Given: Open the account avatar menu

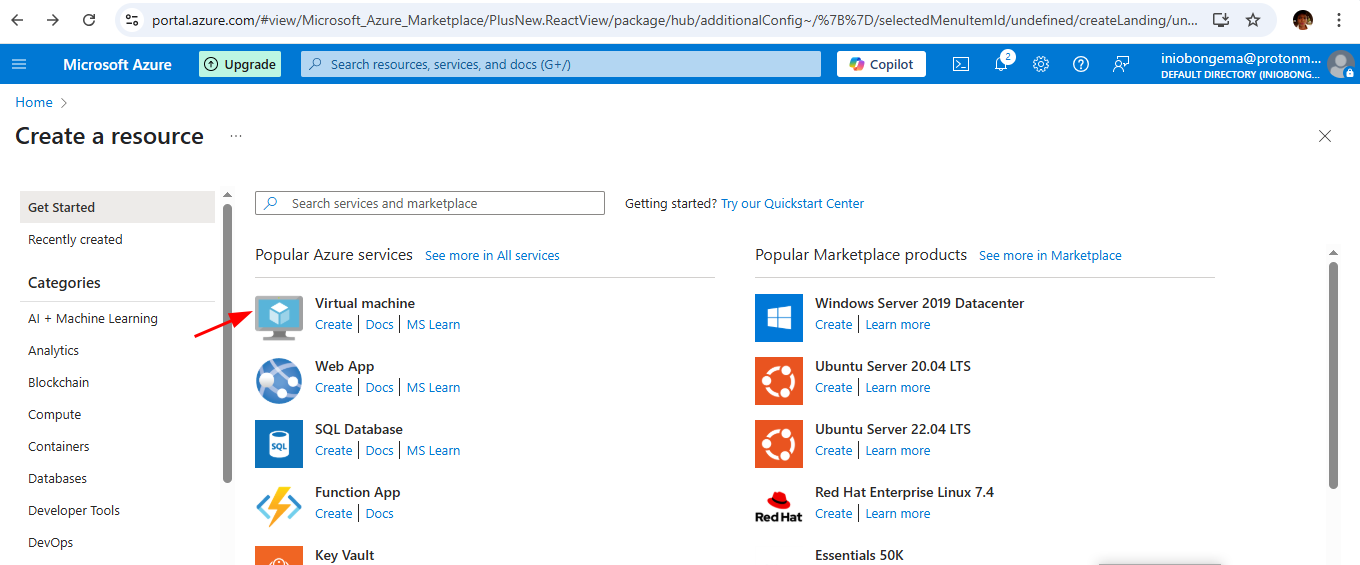Looking at the screenshot, I should click(1340, 64).
